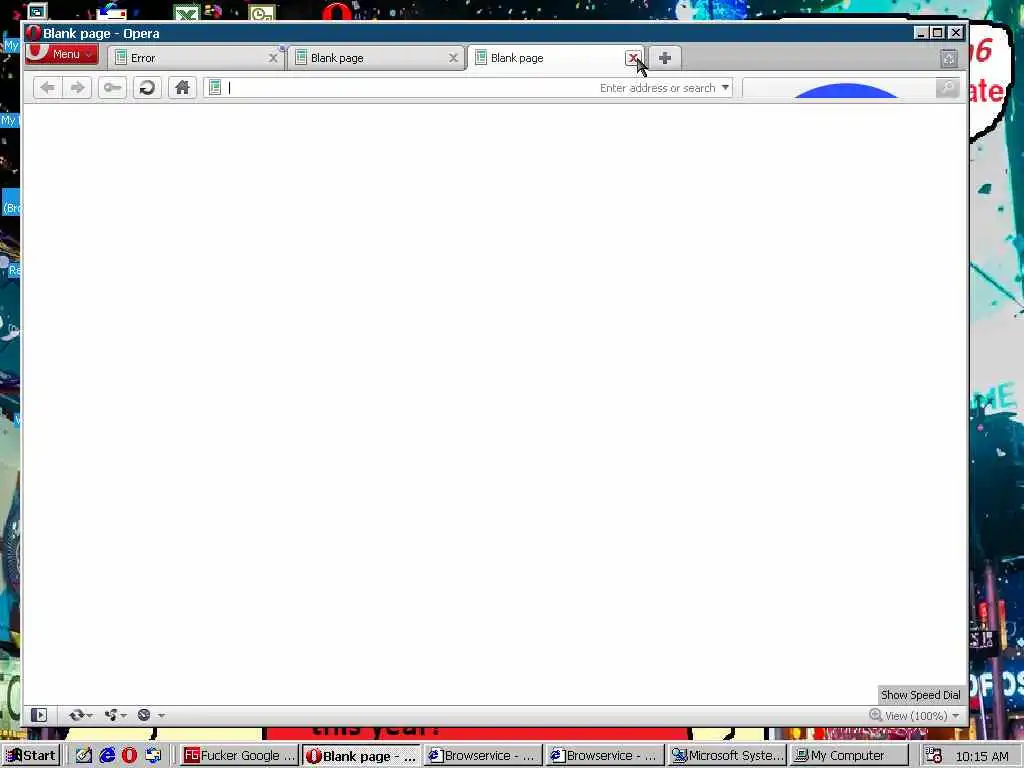
Task: Click the system tray scheduler icon
Action: [x=935, y=756]
